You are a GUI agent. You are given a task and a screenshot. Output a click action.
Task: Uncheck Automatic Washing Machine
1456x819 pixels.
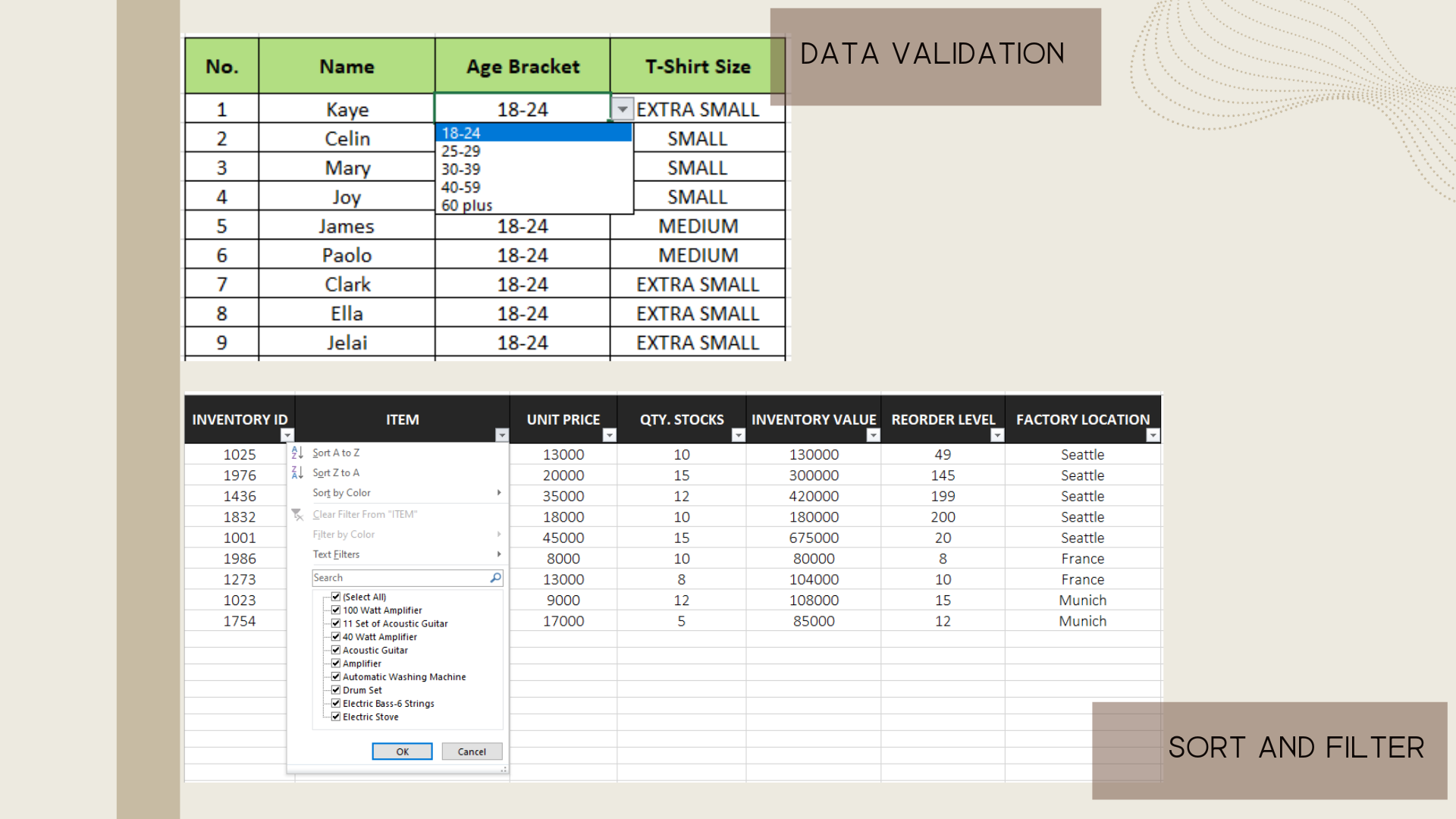pyautogui.click(x=336, y=676)
